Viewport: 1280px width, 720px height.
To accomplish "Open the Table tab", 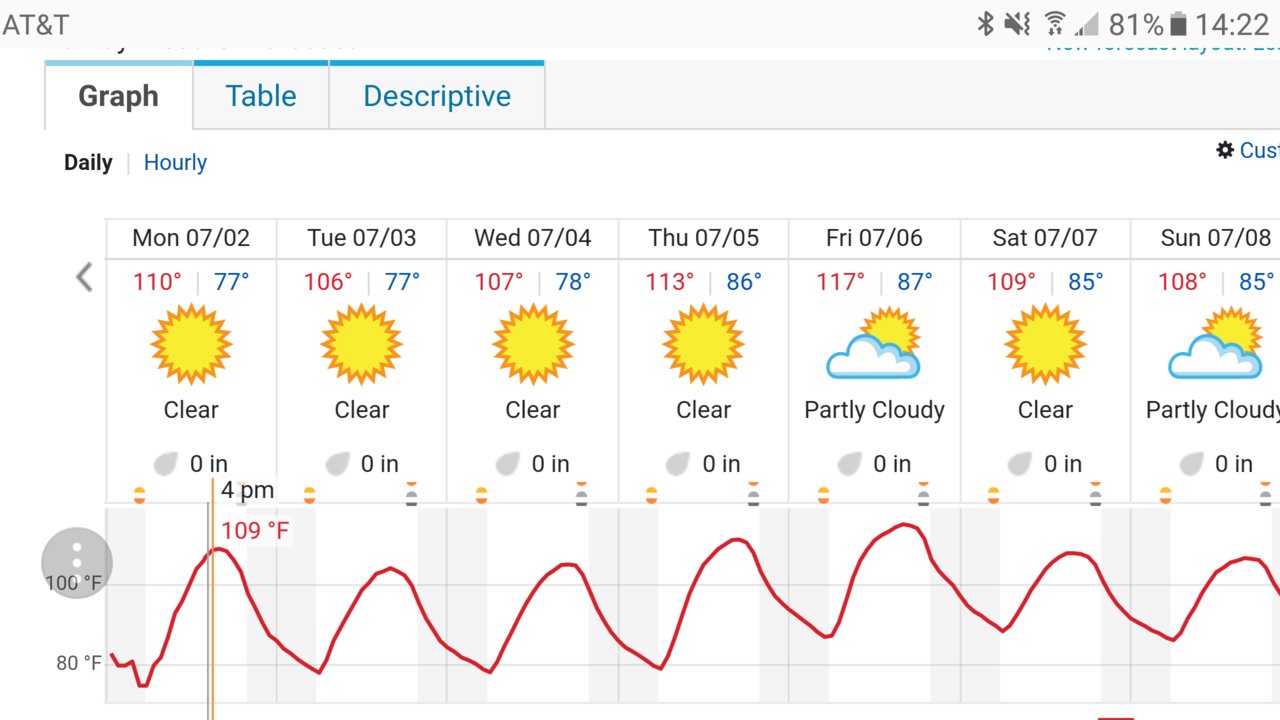I will 261,96.
